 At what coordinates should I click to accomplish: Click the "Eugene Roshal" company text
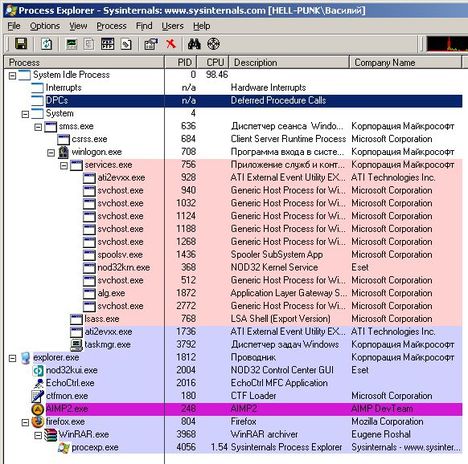381,434
